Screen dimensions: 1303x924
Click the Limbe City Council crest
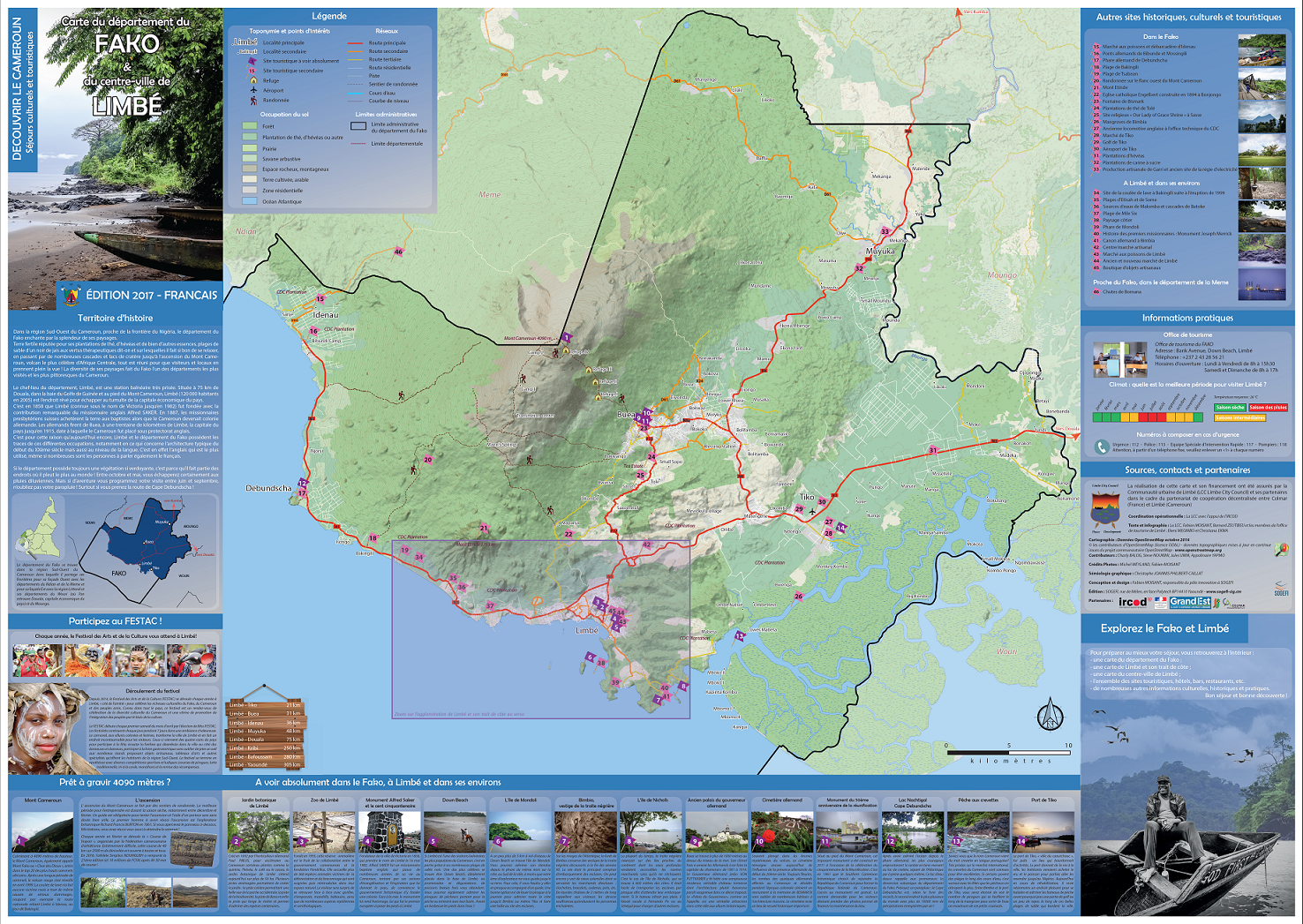(1104, 510)
